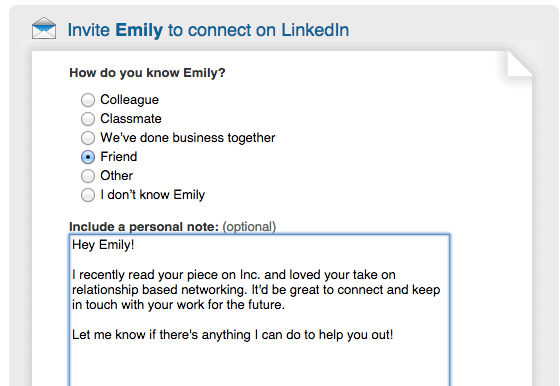Choose the Classmate radio option
The width and height of the screenshot is (560, 386).
pos(88,119)
